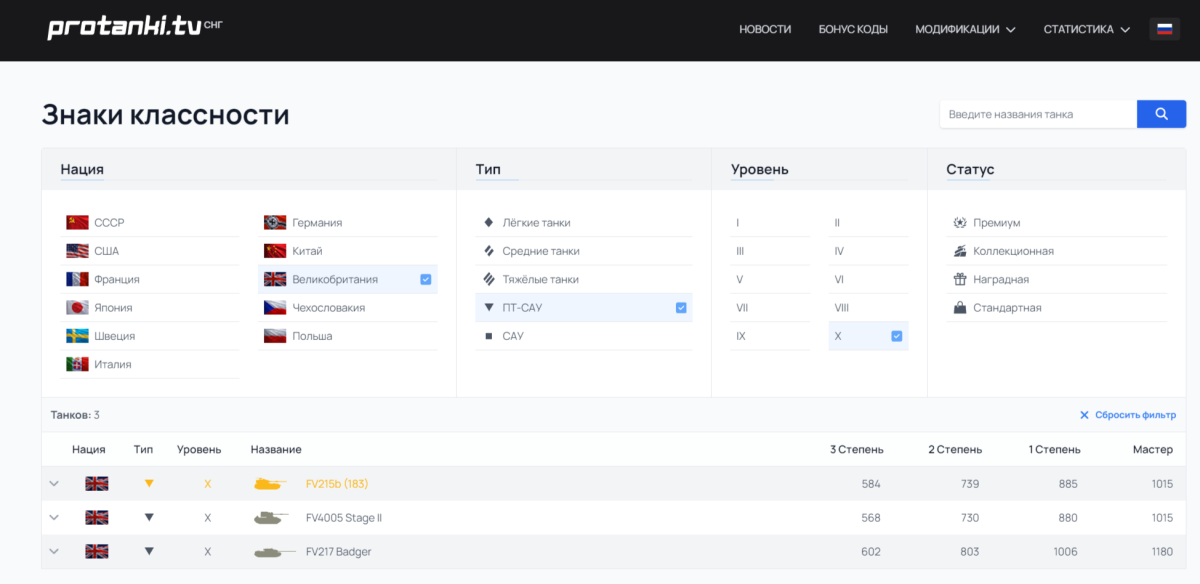Uncheck the ПТ-САУ type checkbox
This screenshot has width=1200, height=584.
click(681, 308)
